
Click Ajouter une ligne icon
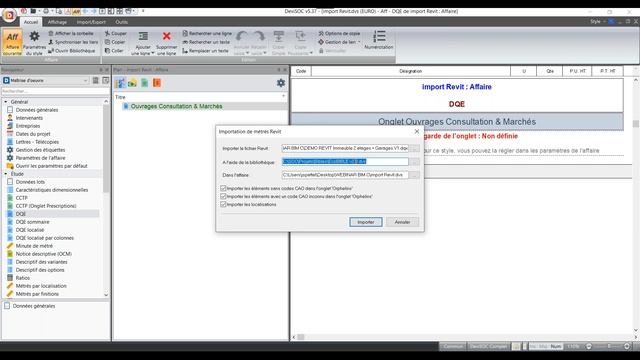pyautogui.click(x=143, y=37)
